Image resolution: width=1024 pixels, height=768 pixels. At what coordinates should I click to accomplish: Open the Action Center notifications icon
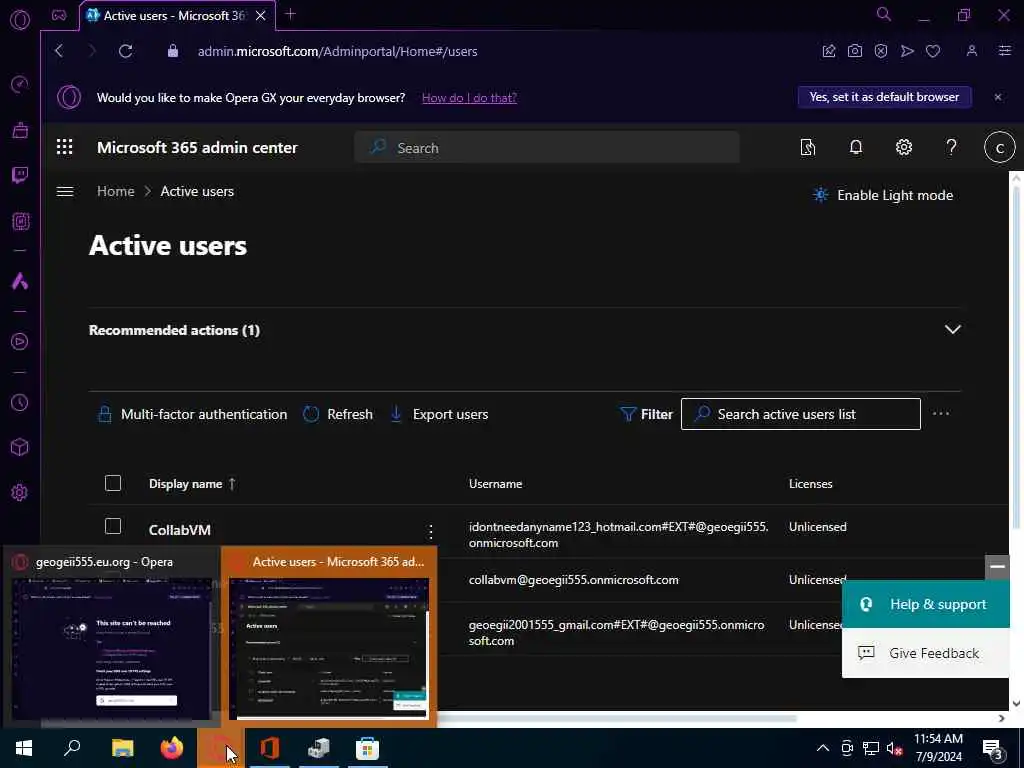click(991, 748)
